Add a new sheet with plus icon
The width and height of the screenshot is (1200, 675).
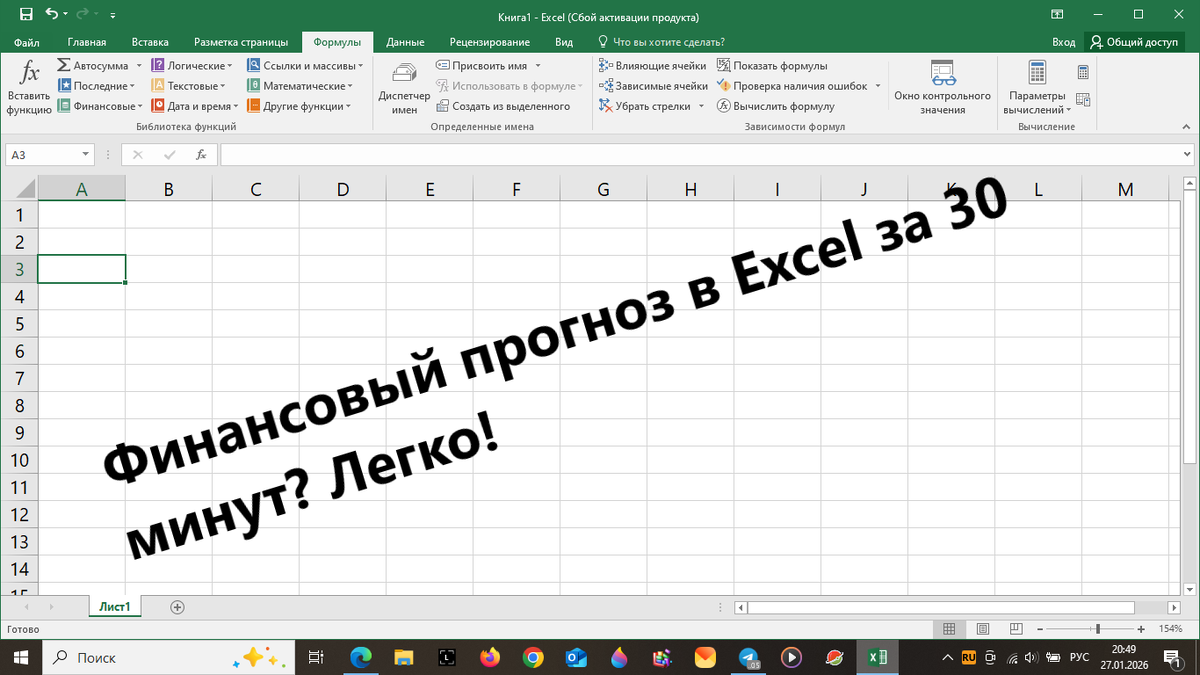pos(177,607)
